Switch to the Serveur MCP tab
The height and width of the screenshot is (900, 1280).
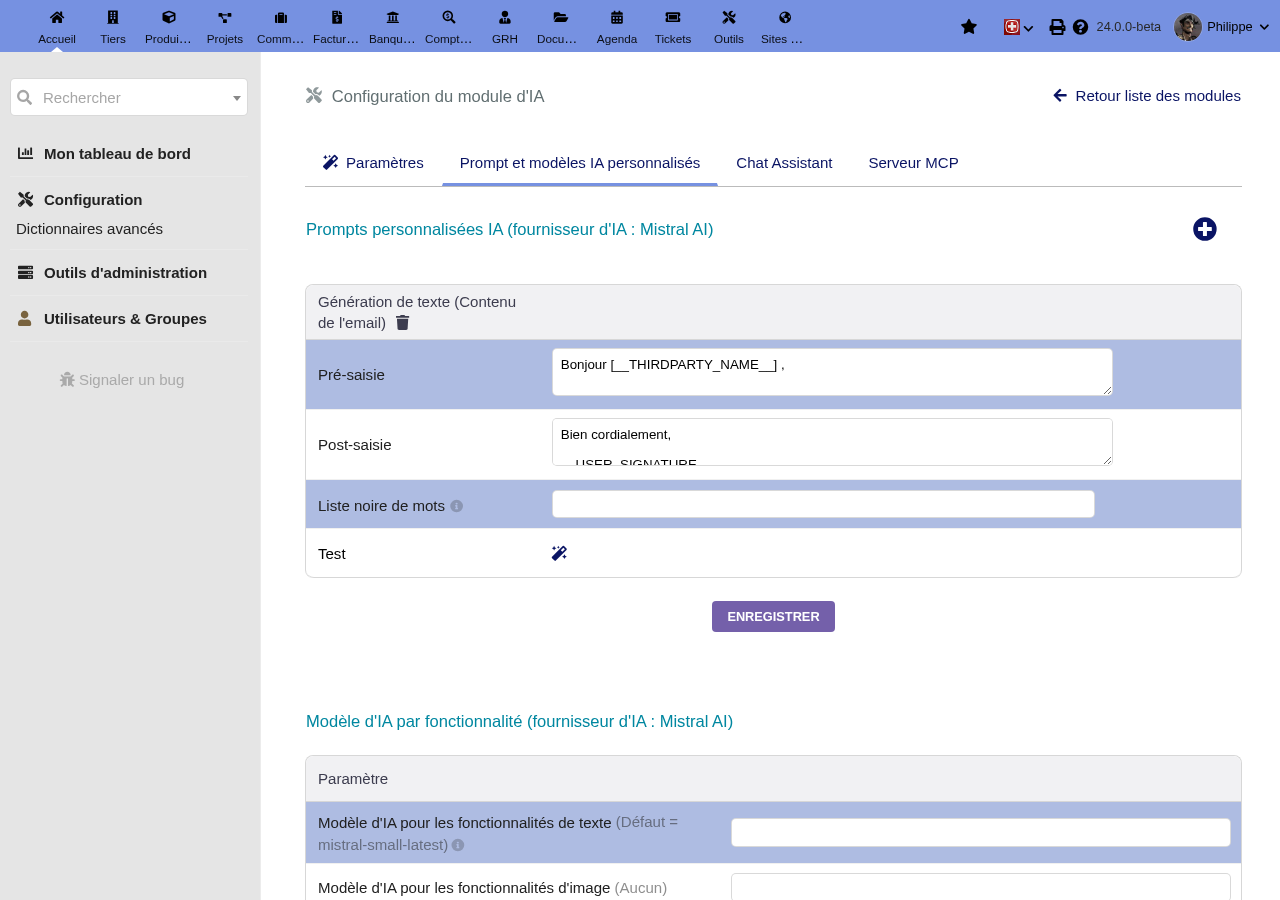pyautogui.click(x=913, y=163)
